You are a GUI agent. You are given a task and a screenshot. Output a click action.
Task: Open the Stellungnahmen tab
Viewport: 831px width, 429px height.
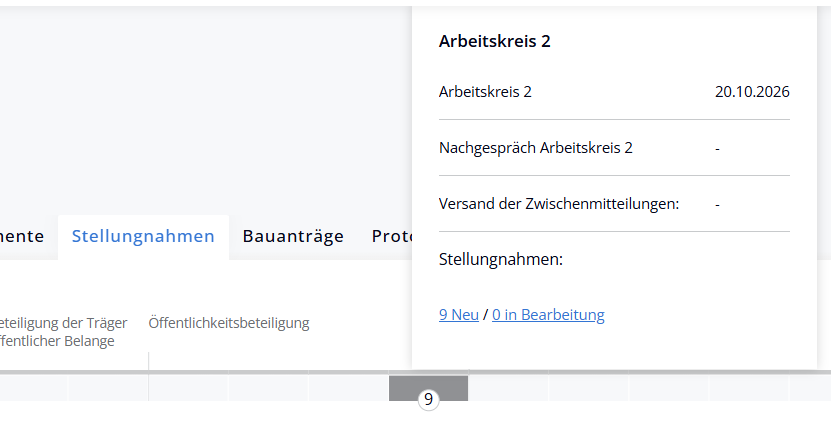coord(143,236)
